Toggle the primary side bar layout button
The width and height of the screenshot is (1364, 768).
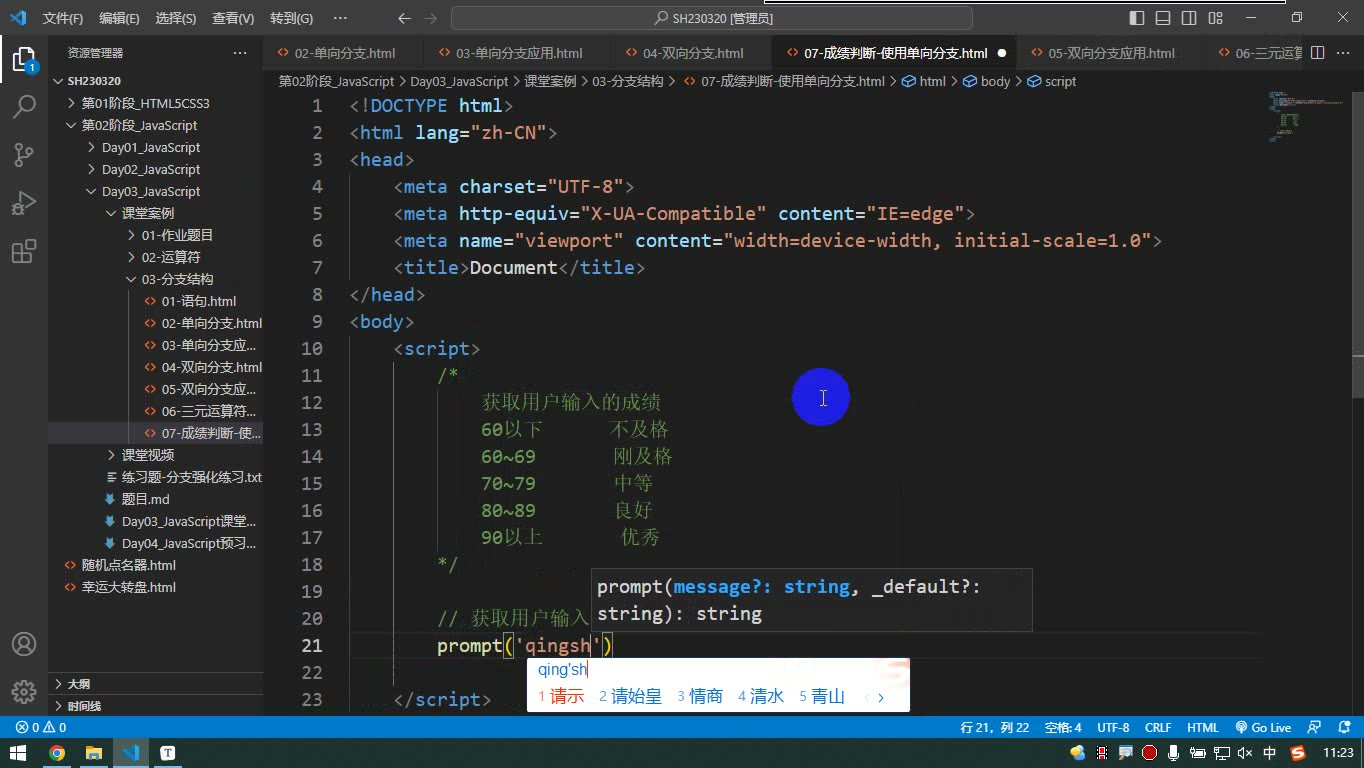click(x=1137, y=18)
